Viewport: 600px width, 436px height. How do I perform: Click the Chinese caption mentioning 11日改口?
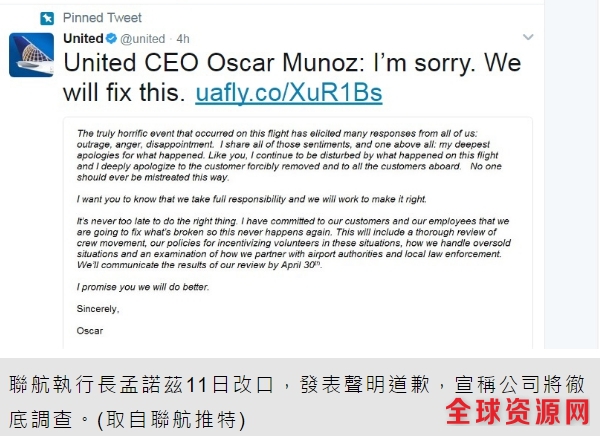point(297,402)
